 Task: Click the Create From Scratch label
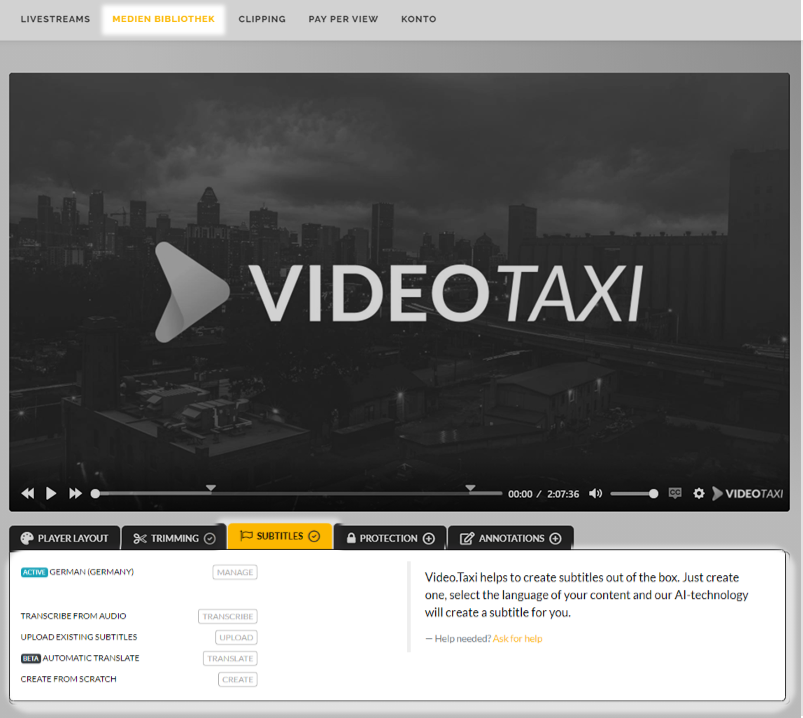point(69,679)
